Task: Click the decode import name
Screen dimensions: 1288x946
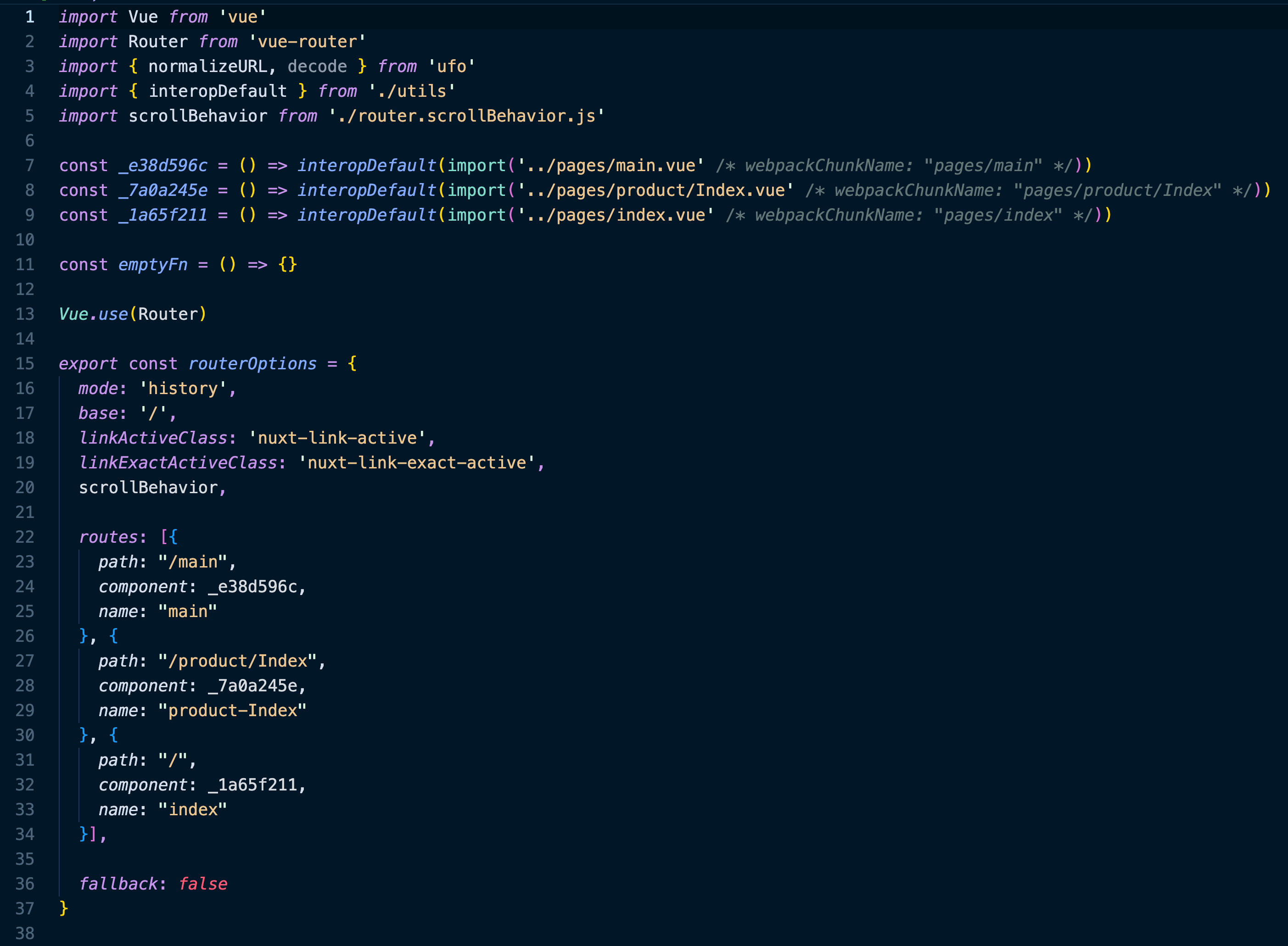Action: [x=318, y=67]
